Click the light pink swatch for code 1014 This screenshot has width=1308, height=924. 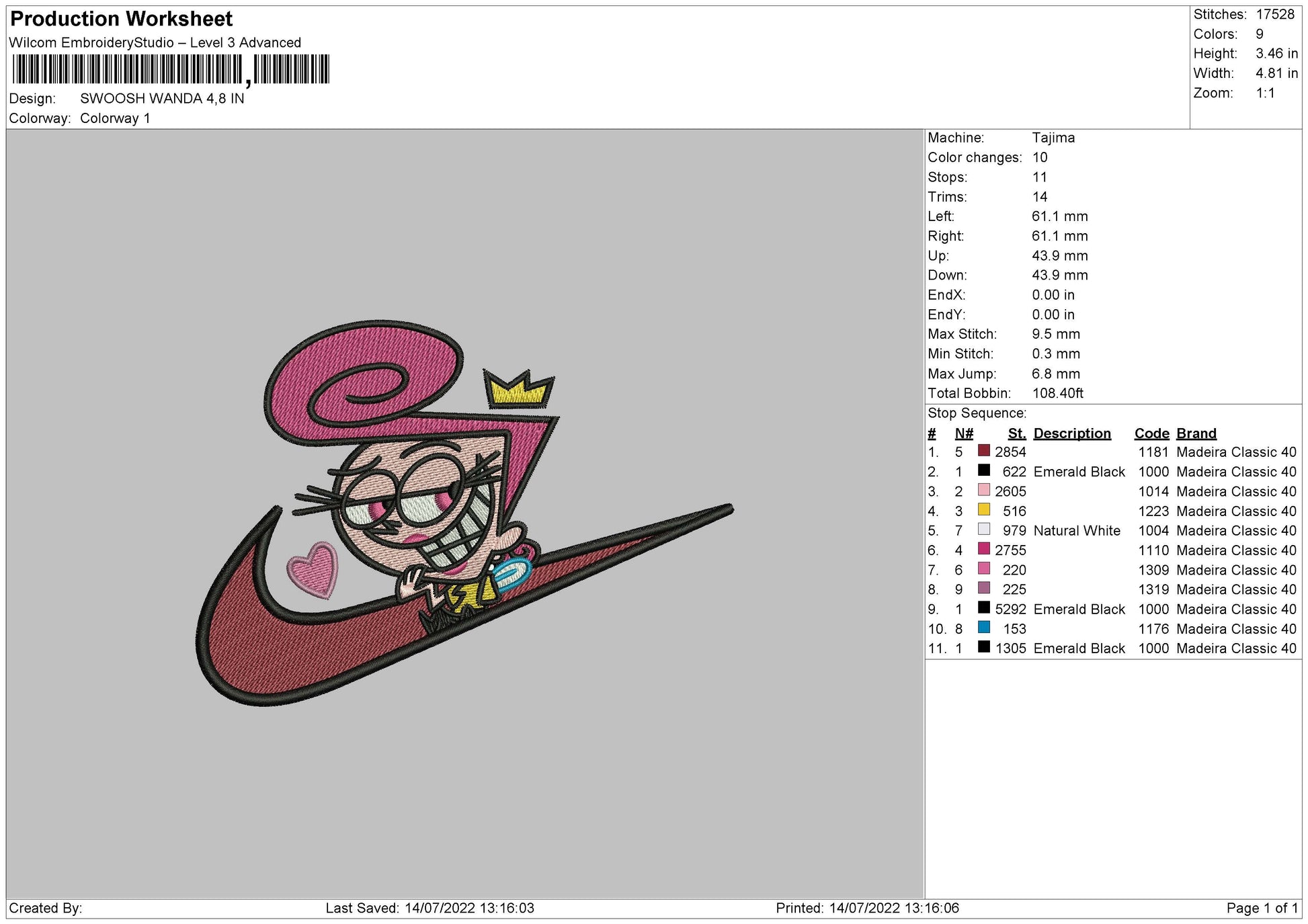(x=983, y=491)
